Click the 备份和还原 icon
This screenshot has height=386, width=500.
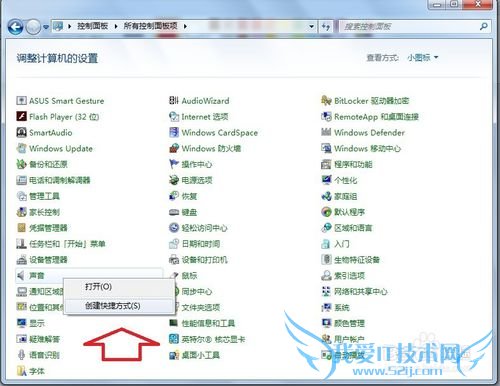click(22, 164)
